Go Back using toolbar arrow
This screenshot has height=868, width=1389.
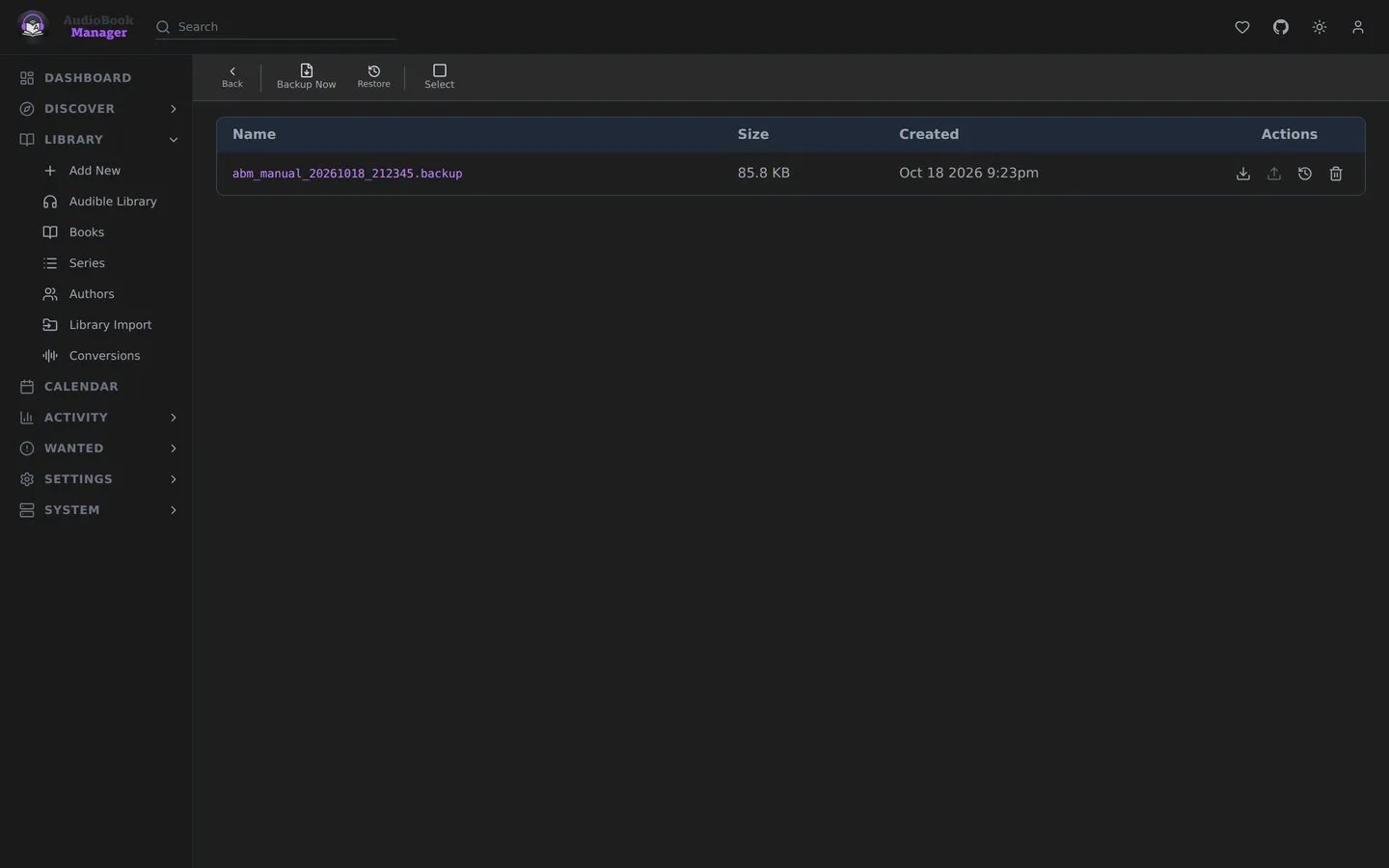pyautogui.click(x=232, y=77)
